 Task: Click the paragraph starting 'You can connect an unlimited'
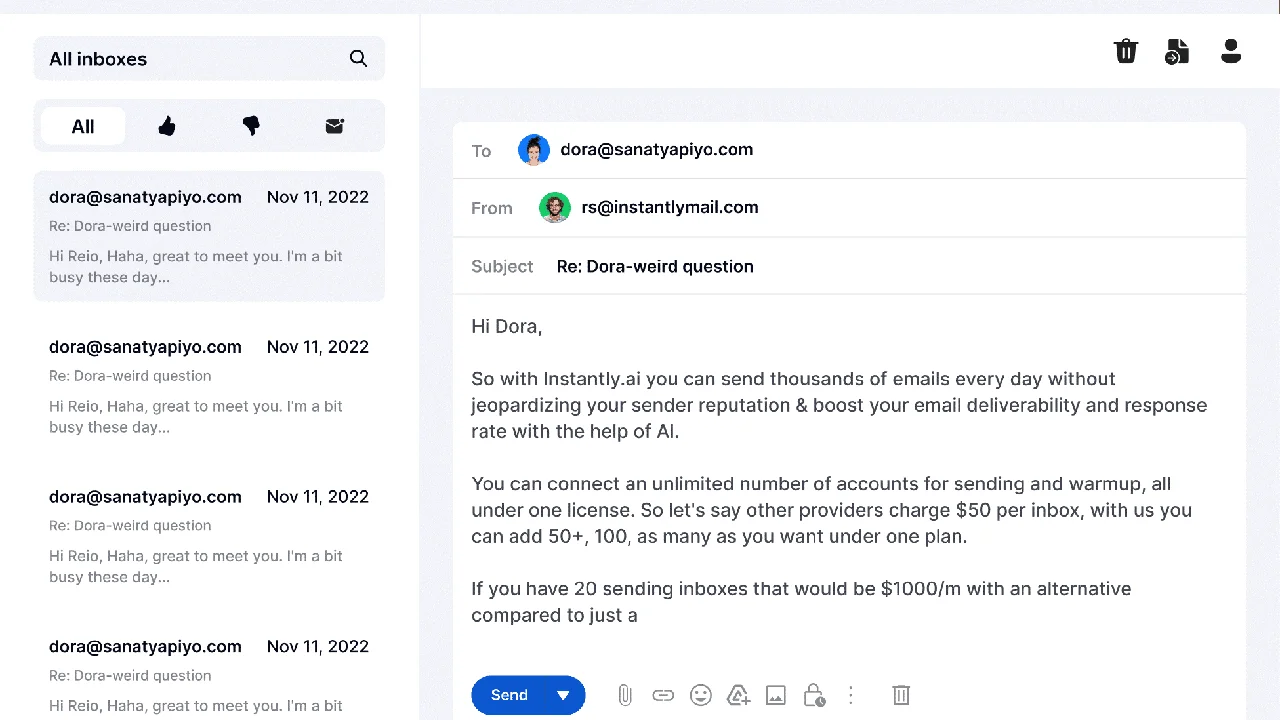pos(831,510)
